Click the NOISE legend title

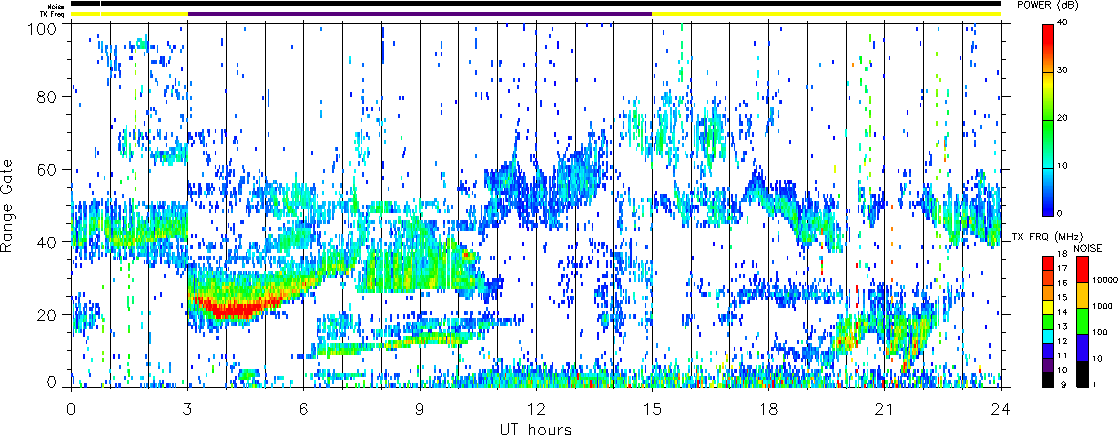click(x=1088, y=248)
